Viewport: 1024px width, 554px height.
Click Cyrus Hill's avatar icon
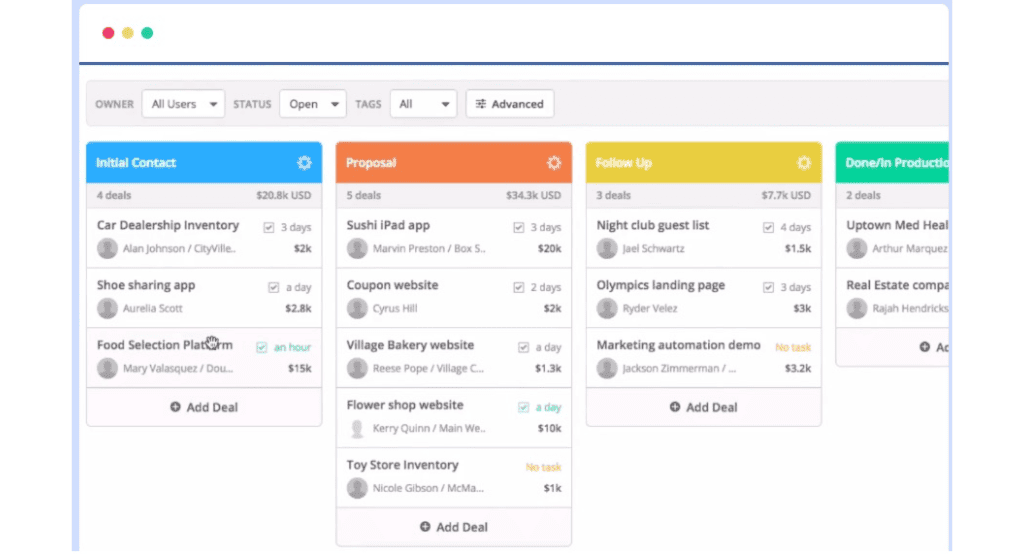point(357,308)
